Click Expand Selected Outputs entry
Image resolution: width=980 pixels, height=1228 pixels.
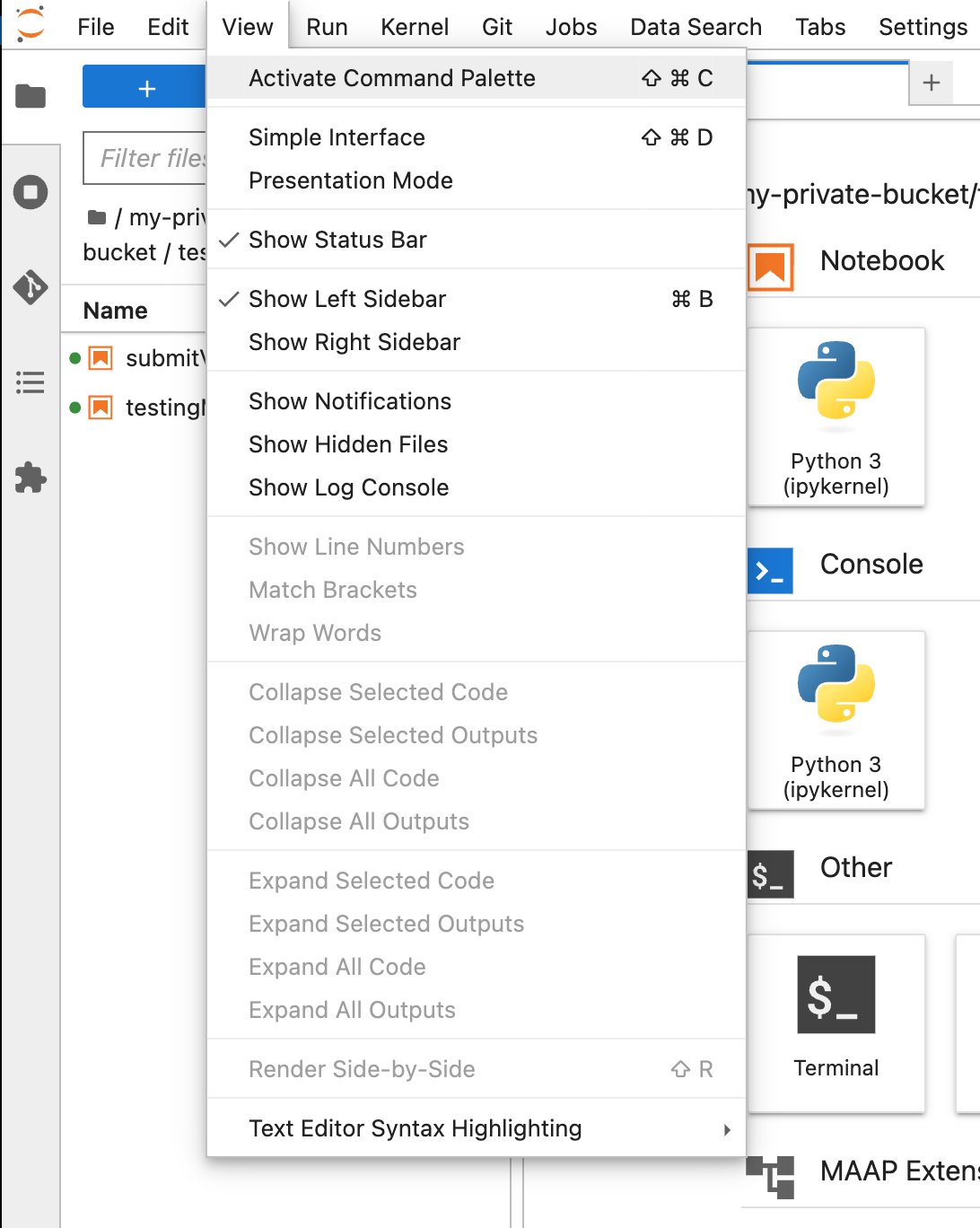[477, 924]
